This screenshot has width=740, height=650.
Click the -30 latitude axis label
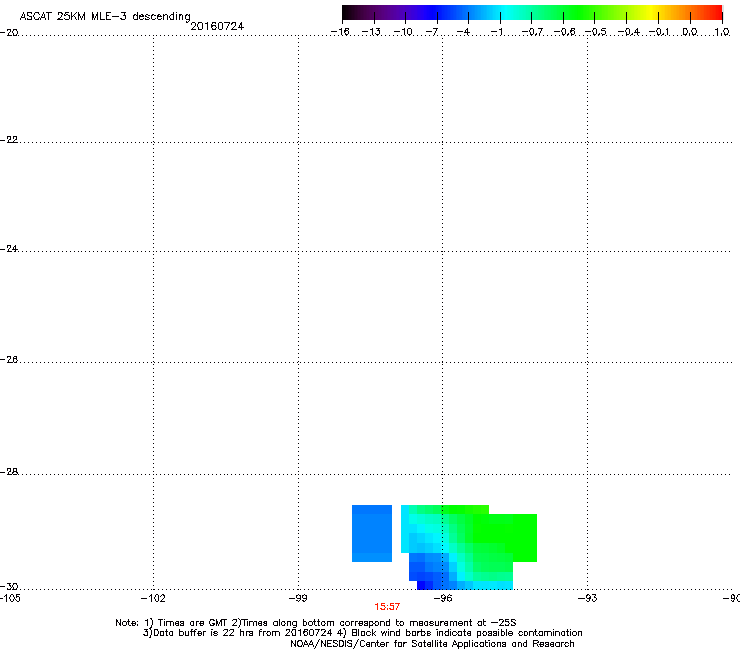9,586
